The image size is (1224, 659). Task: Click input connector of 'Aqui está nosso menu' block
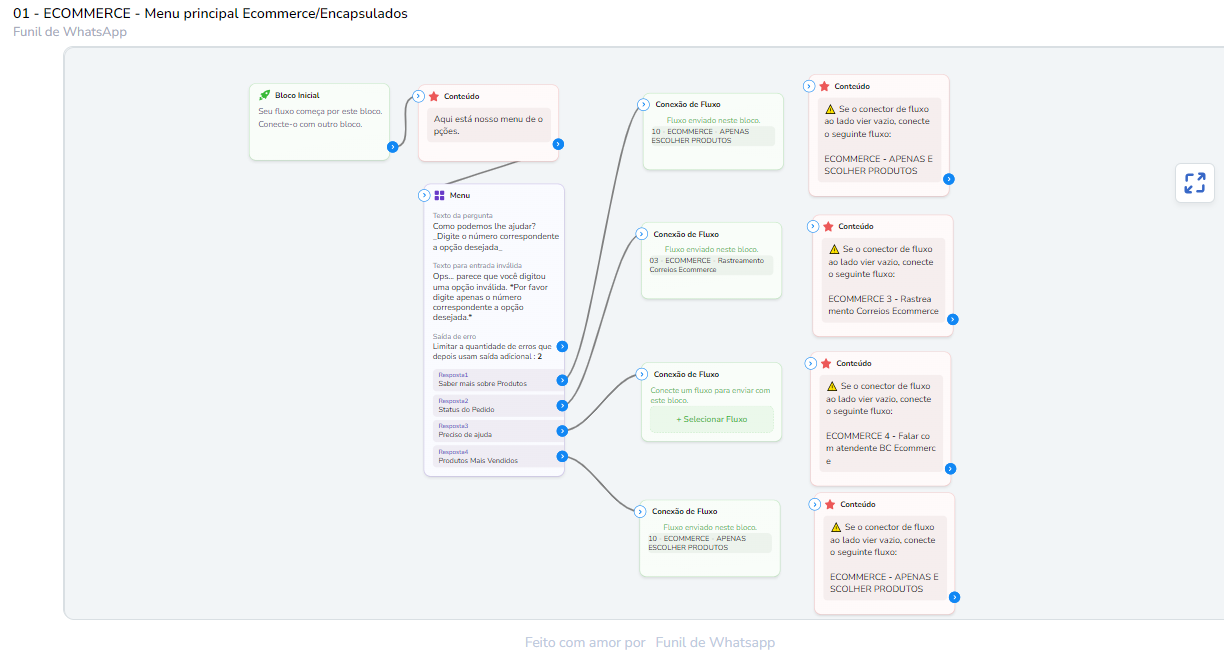tap(418, 96)
